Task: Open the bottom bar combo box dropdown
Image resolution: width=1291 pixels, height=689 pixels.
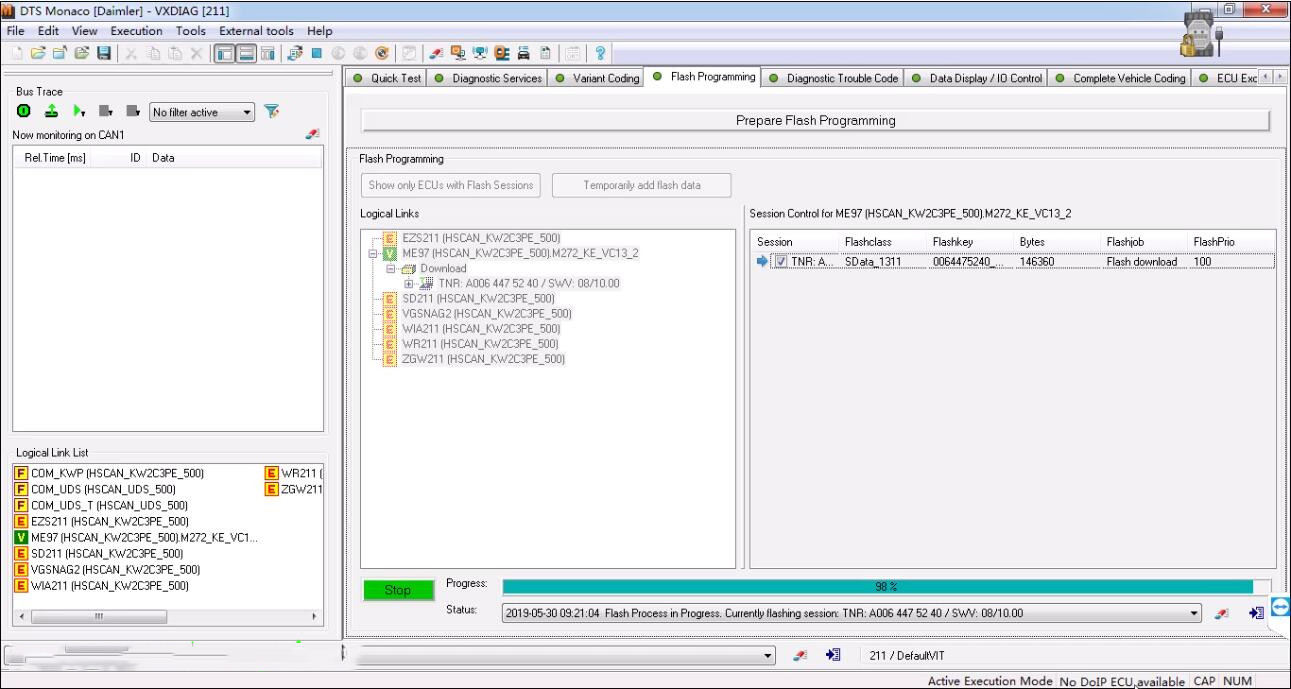Action: (768, 656)
